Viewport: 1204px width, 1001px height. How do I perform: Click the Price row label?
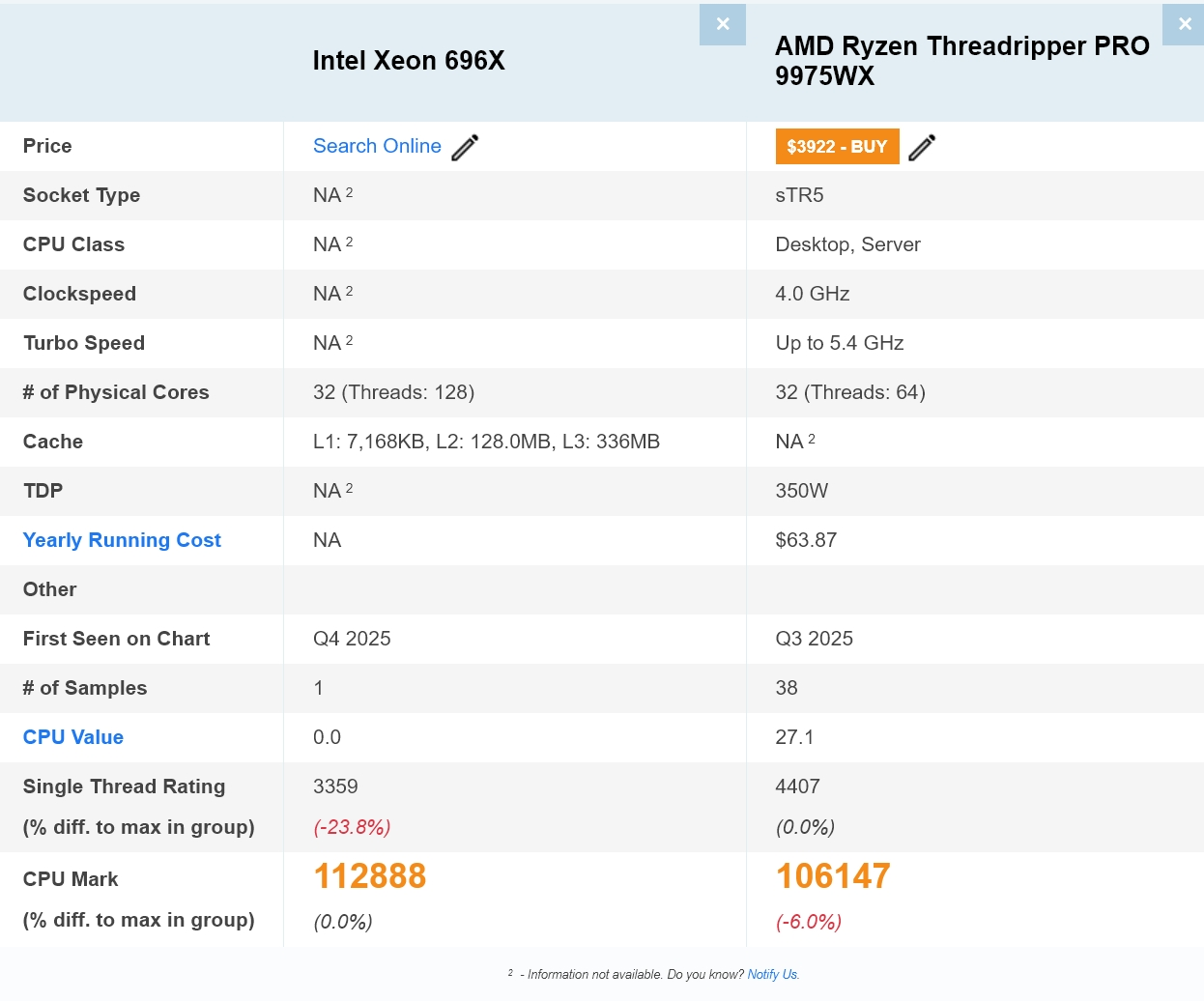[47, 146]
